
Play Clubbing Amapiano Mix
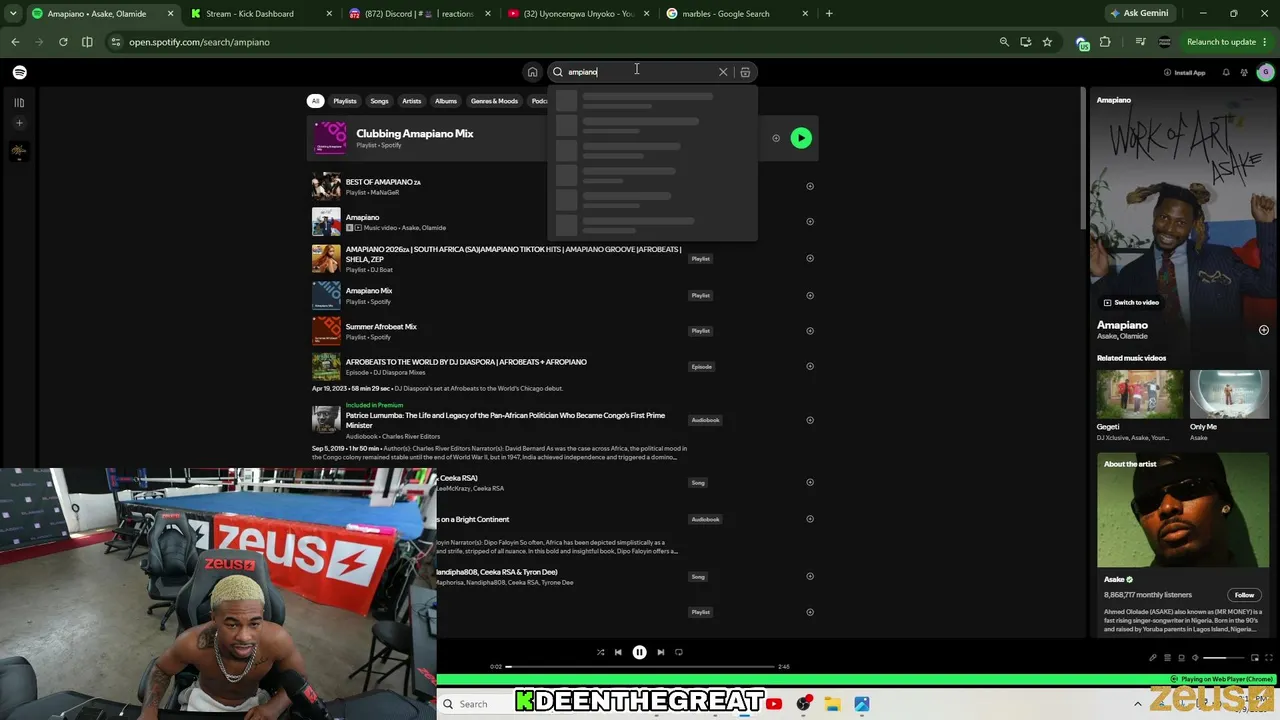point(801,138)
